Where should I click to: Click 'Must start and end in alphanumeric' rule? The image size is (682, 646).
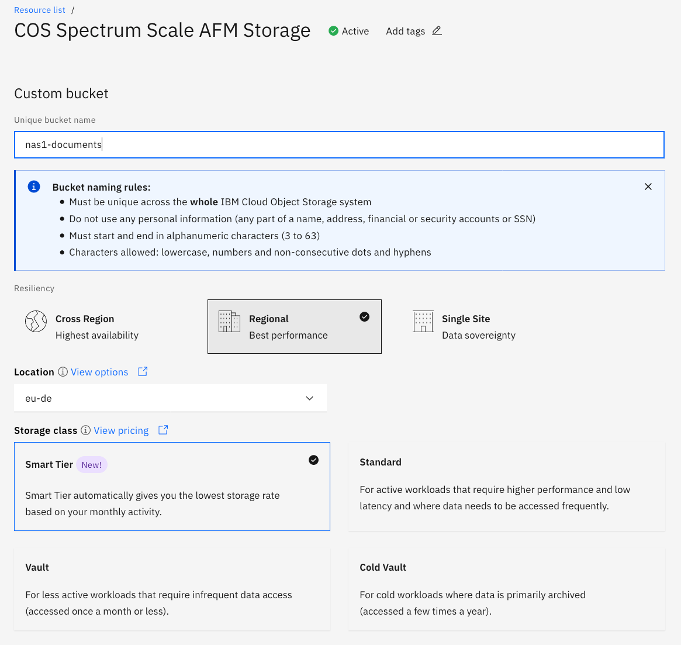click(x=194, y=236)
